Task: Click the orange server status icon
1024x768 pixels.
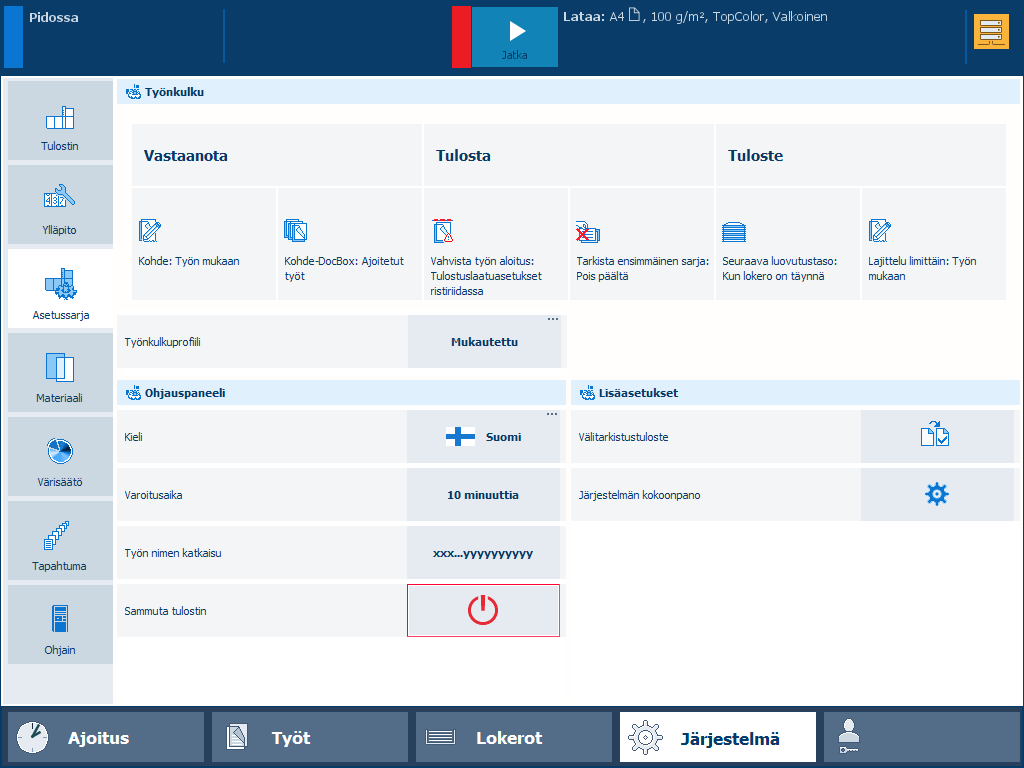Action: point(991,32)
